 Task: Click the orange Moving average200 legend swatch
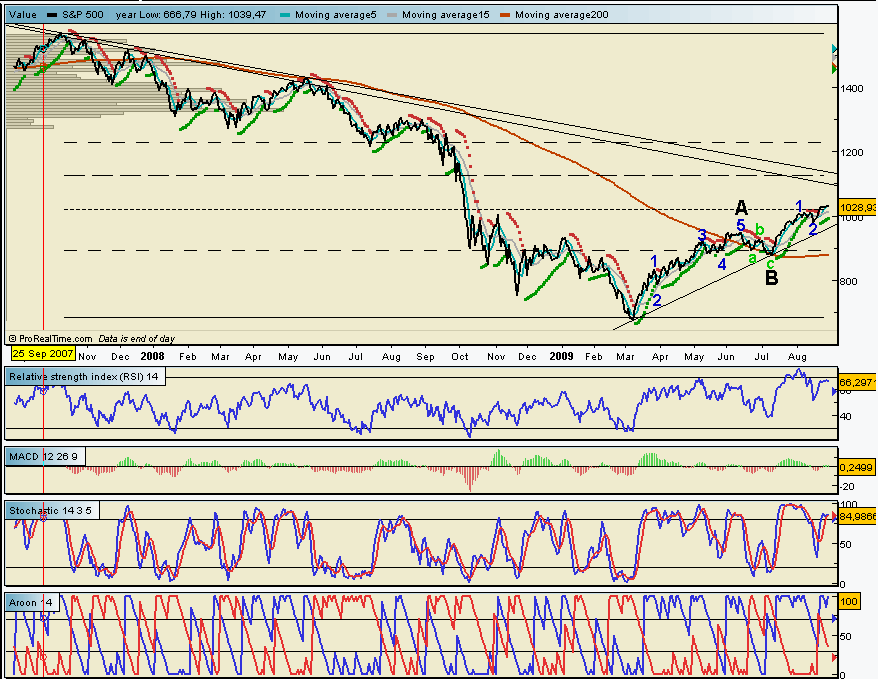coord(505,15)
